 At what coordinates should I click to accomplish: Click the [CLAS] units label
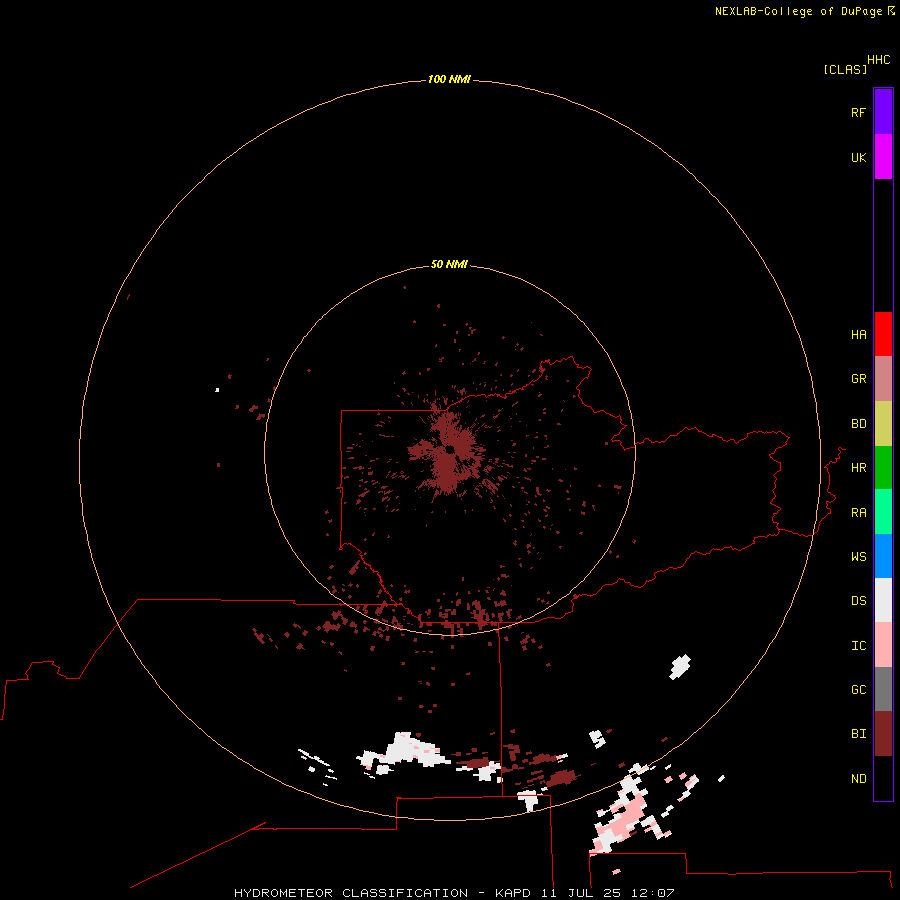point(845,69)
